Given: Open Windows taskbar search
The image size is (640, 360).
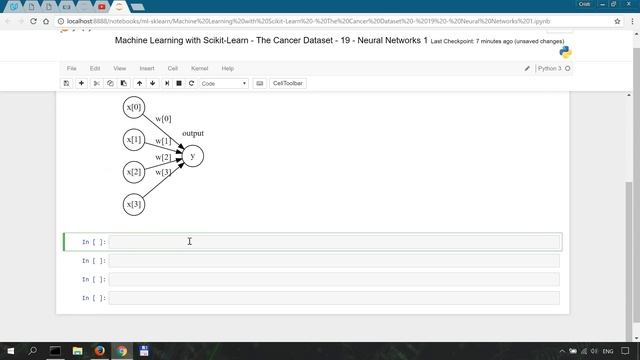Looking at the screenshot, I should pos(33,351).
